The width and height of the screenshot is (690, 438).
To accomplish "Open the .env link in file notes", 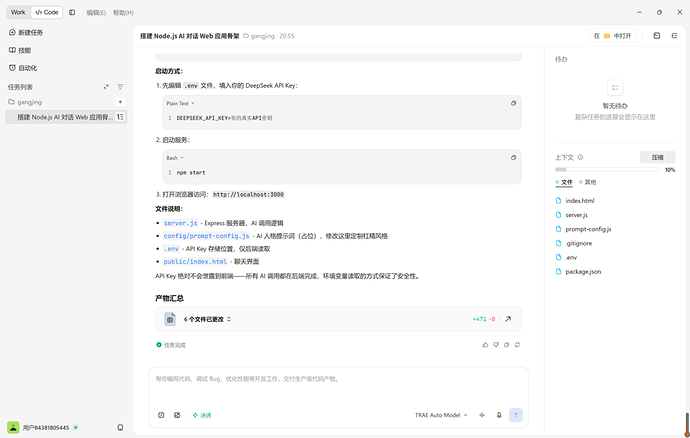I will click(171, 249).
